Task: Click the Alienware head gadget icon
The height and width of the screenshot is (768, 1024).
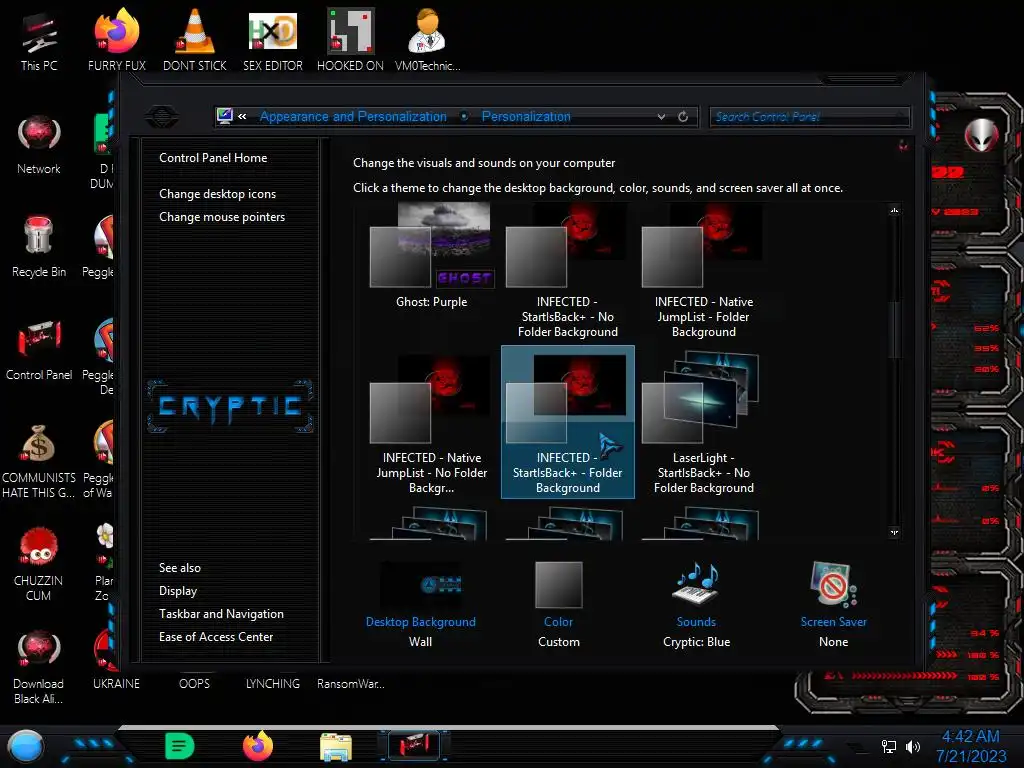Action: pos(981,135)
